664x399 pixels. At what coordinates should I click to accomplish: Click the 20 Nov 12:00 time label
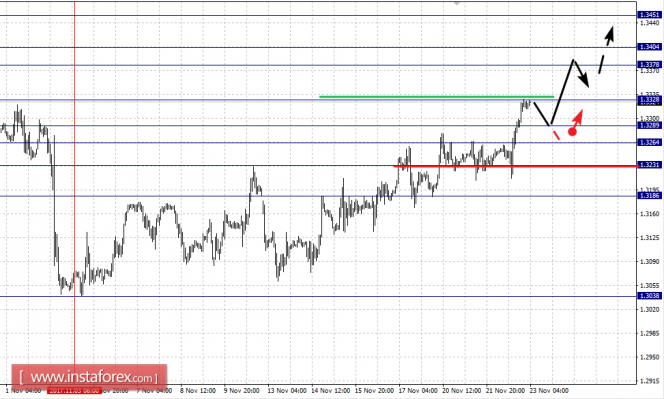[462, 391]
